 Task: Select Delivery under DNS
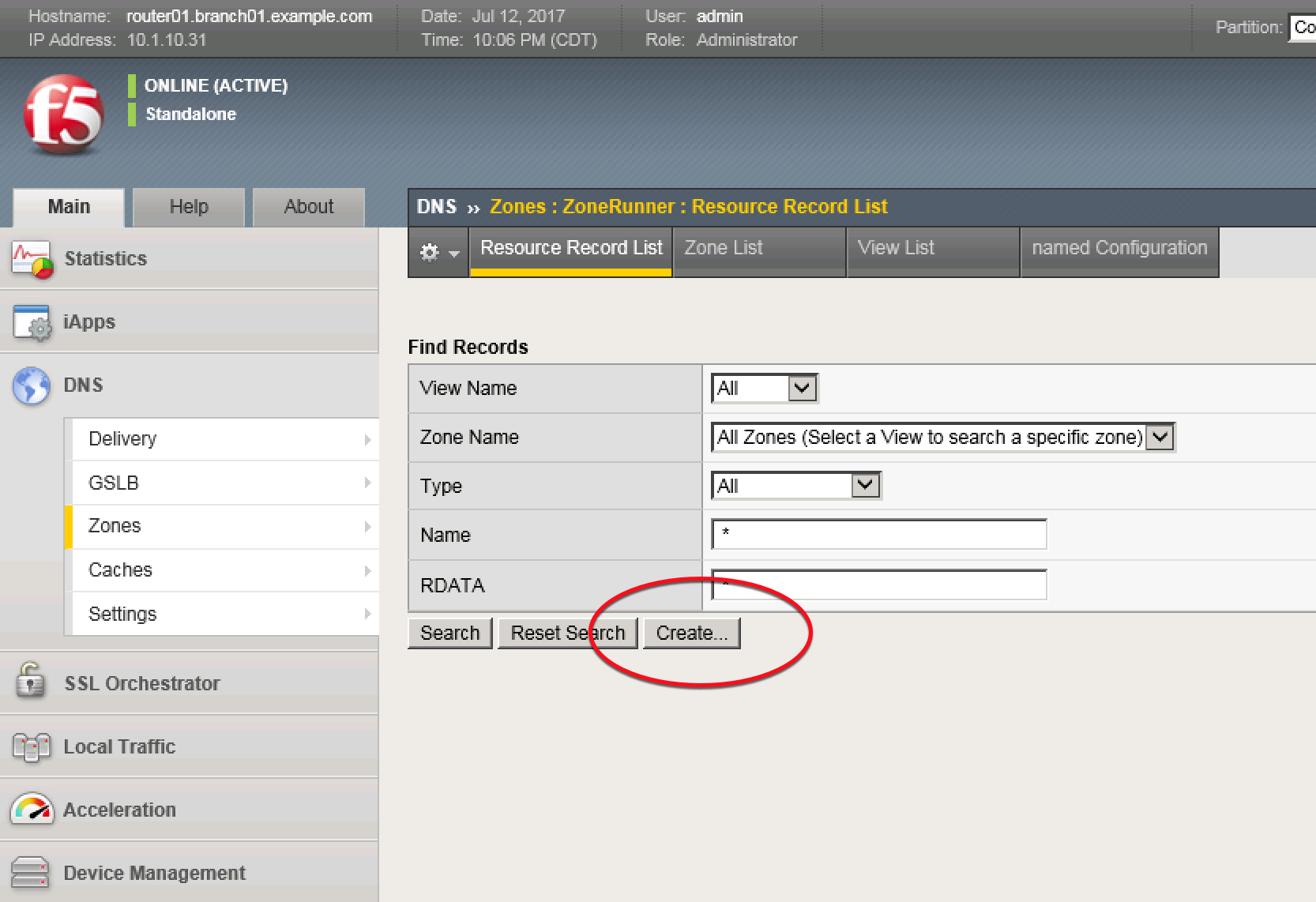coord(226,439)
